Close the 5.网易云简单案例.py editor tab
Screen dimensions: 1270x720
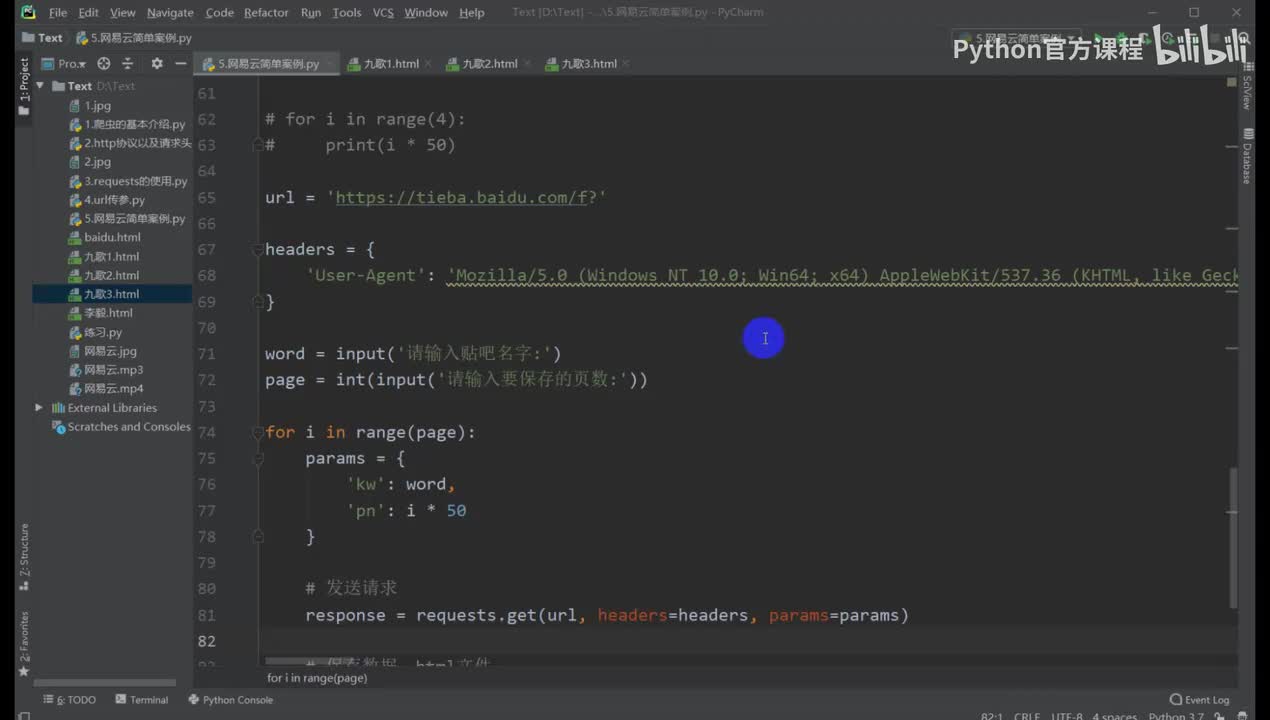(330, 64)
